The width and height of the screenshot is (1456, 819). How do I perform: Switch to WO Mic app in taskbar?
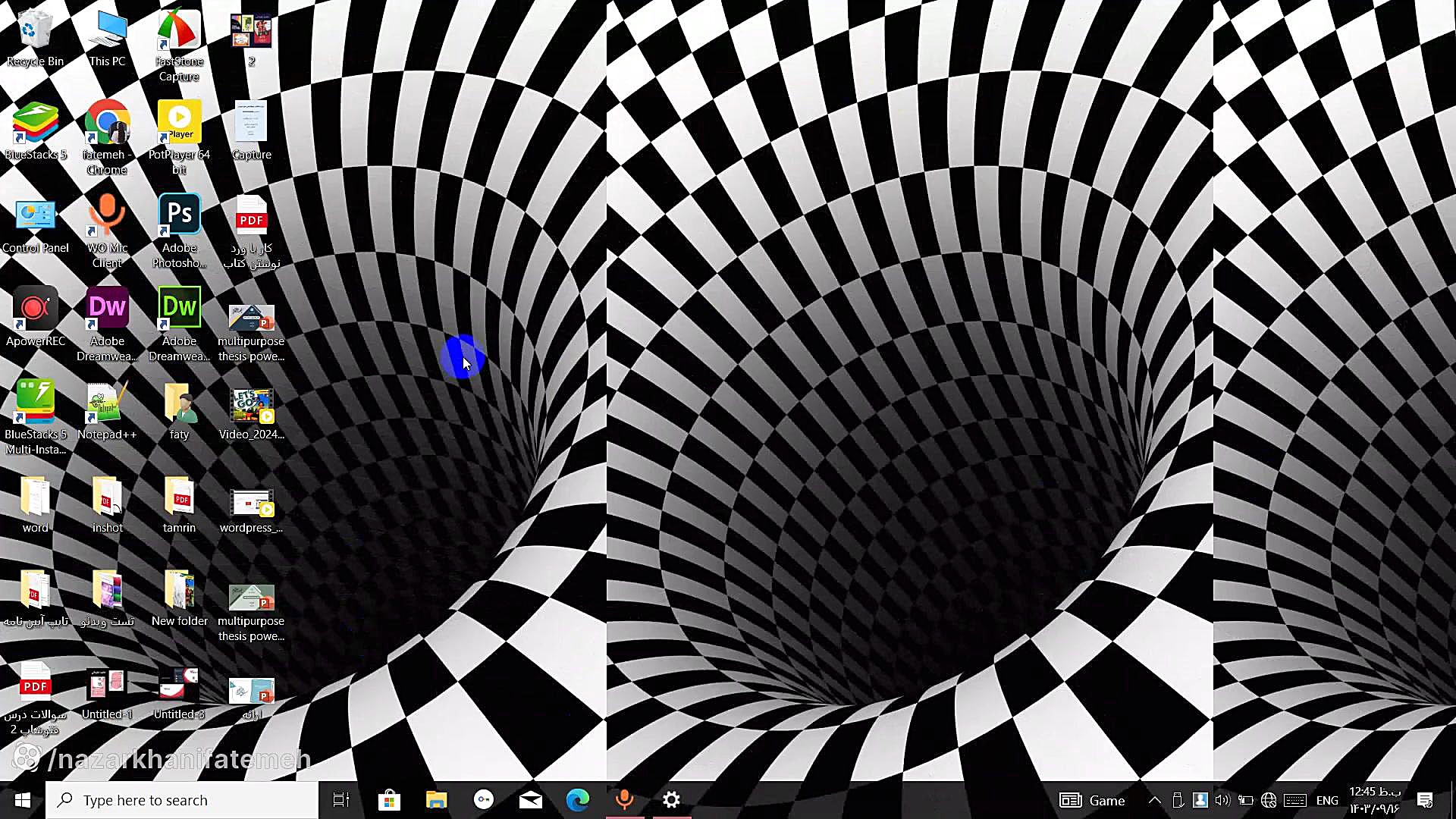coord(625,800)
